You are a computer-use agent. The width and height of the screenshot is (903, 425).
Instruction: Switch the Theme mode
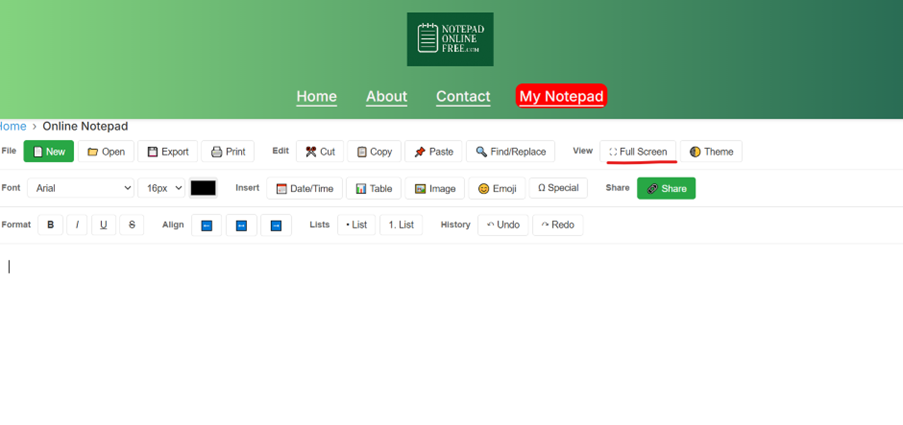[711, 152]
